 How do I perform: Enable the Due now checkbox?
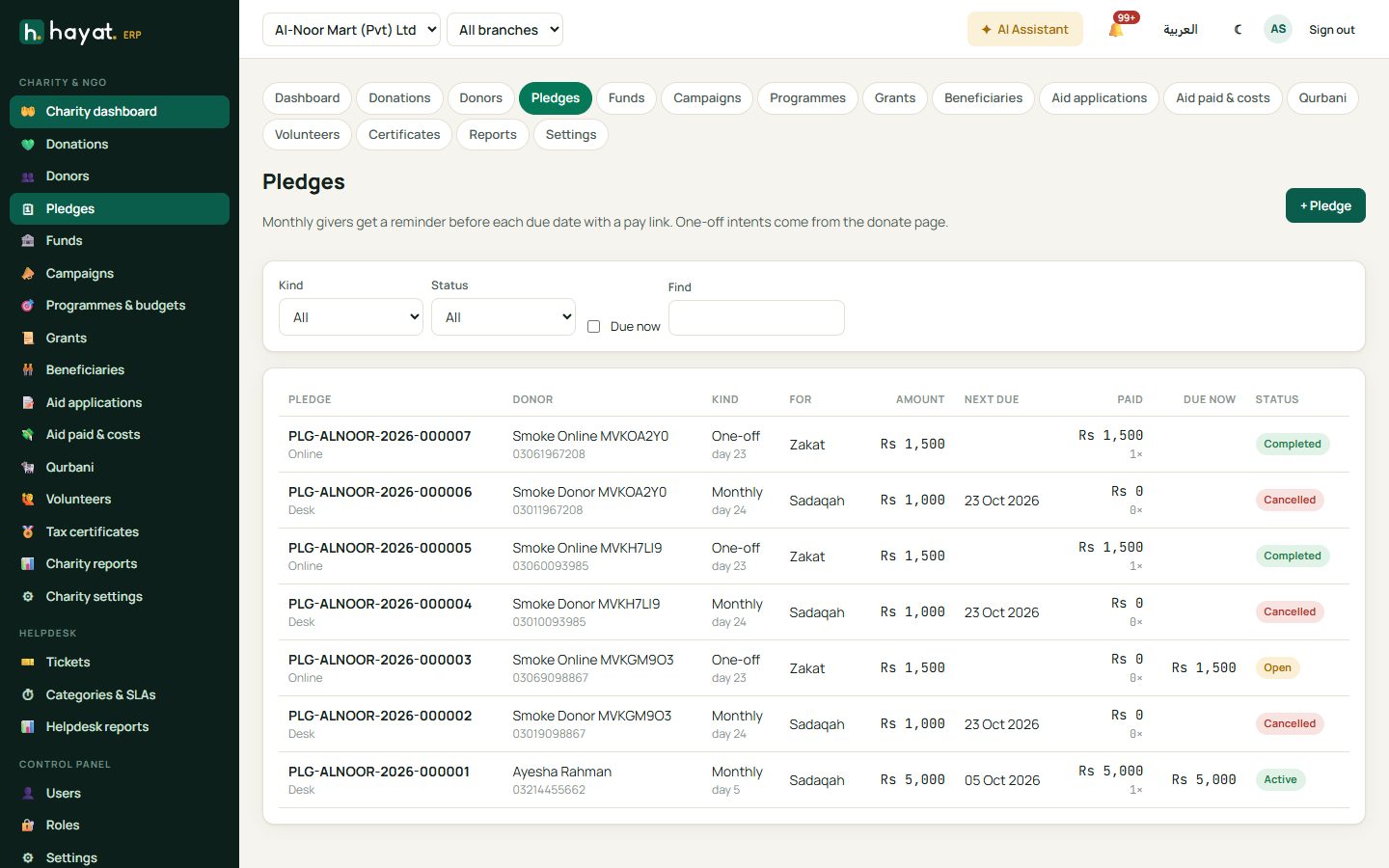point(594,327)
